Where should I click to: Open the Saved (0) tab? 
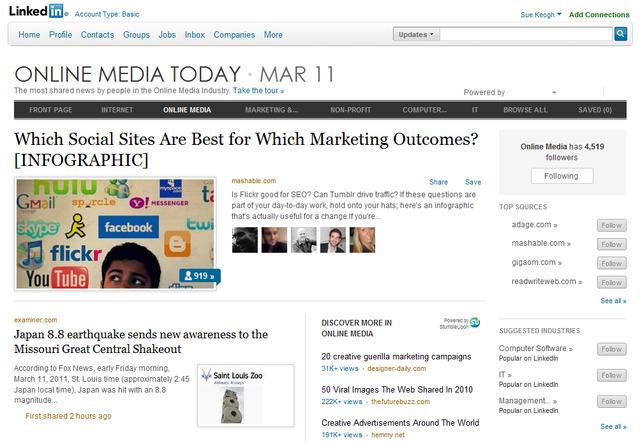pos(595,110)
